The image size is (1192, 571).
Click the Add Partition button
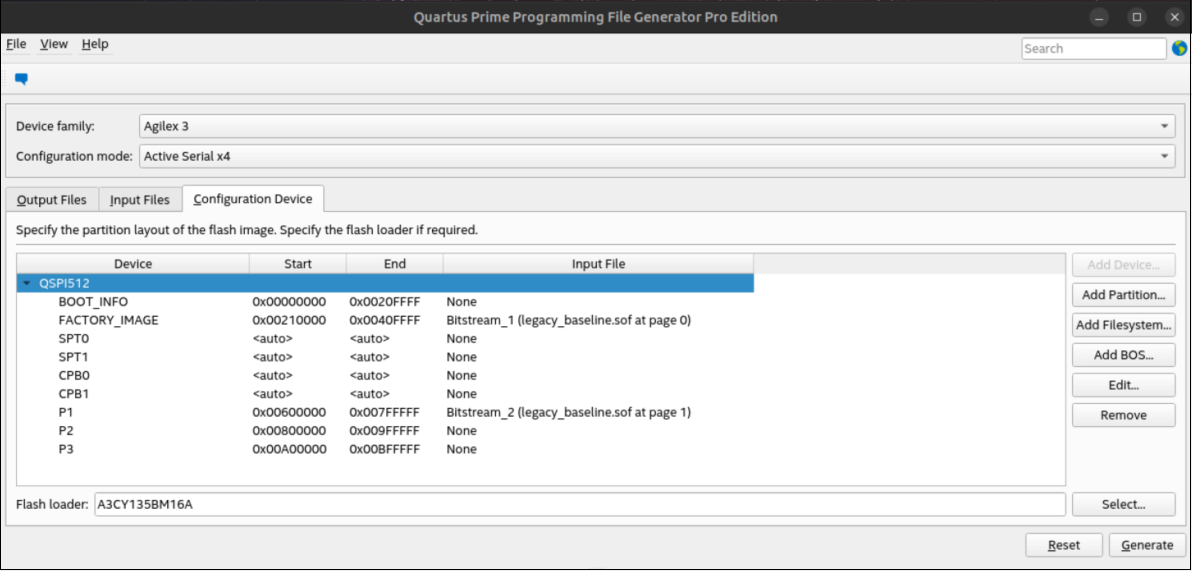pyautogui.click(x=1123, y=295)
